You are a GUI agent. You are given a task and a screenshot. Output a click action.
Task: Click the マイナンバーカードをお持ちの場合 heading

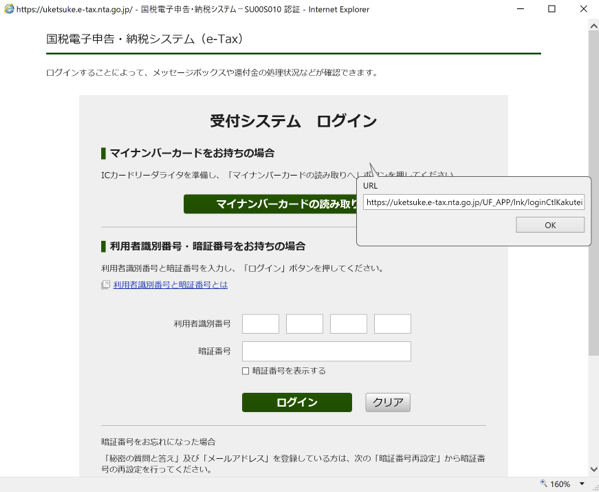click(x=192, y=153)
